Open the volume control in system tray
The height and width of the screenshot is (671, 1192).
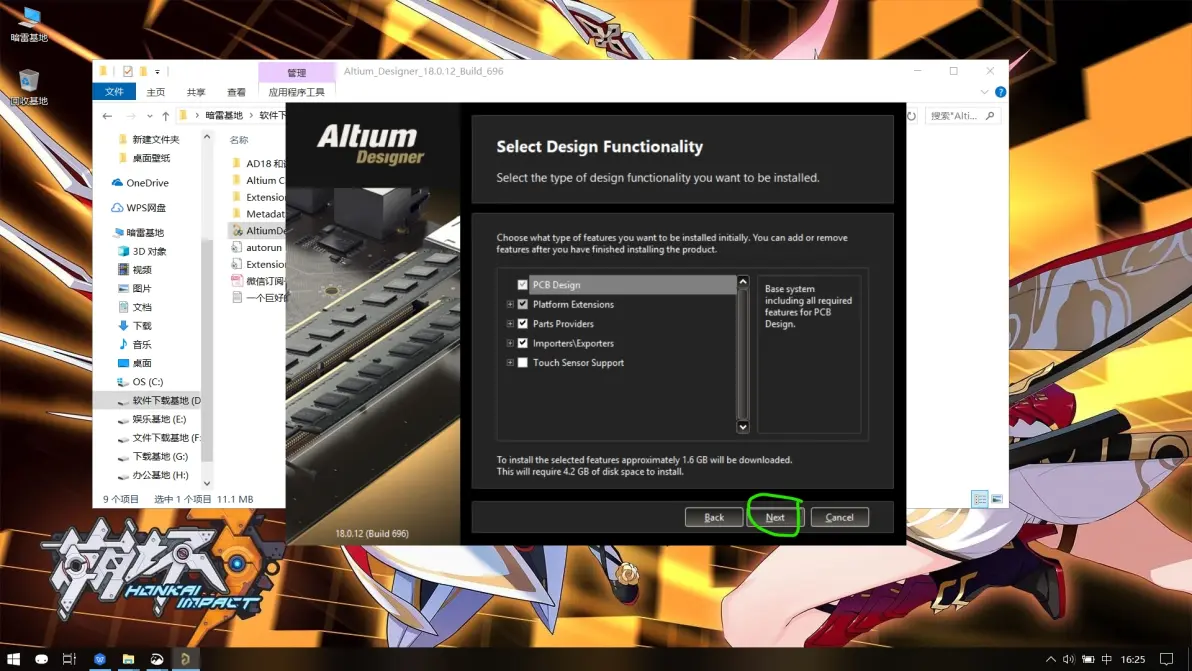coord(1069,659)
